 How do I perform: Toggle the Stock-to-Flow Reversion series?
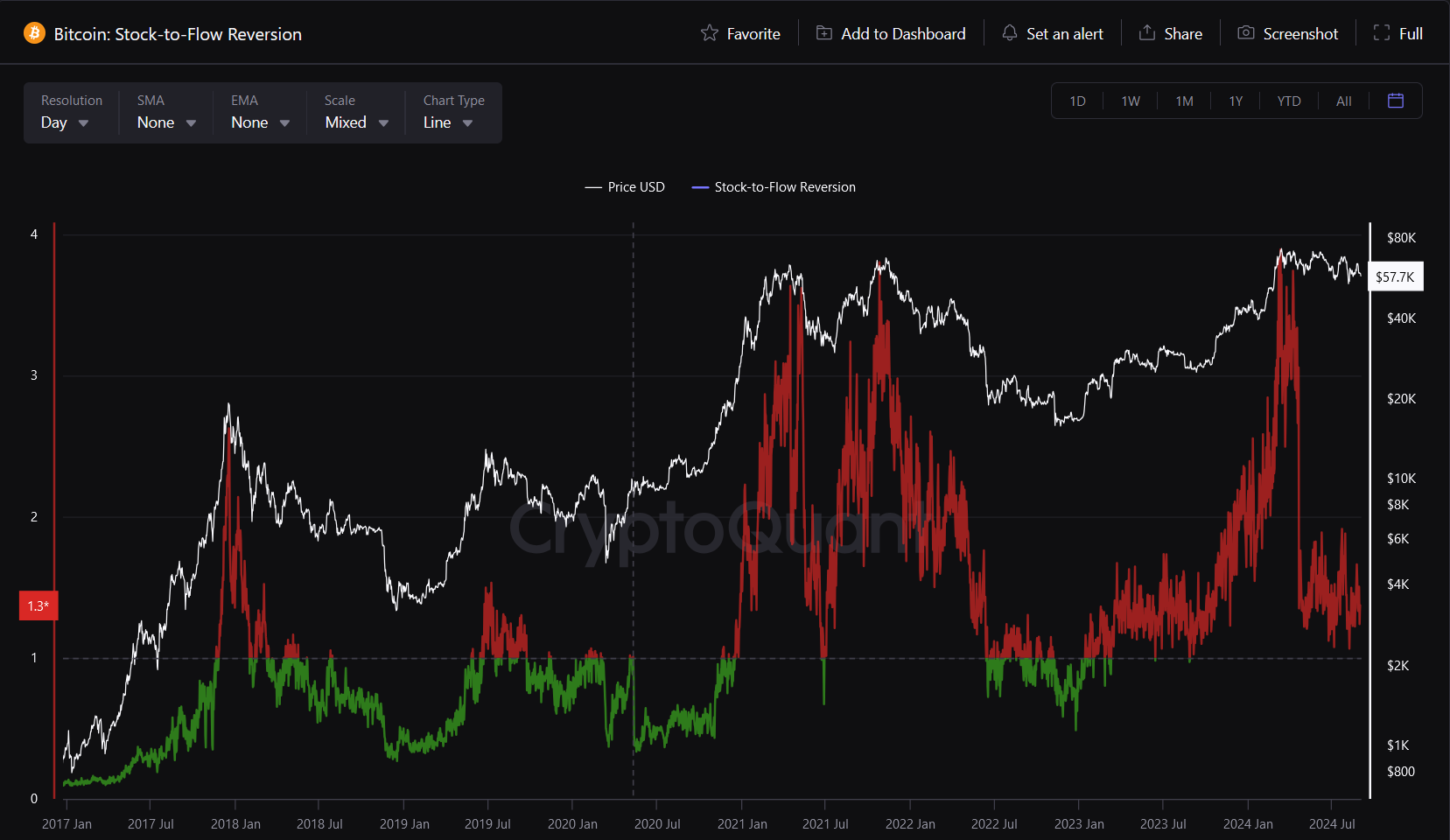tap(773, 186)
